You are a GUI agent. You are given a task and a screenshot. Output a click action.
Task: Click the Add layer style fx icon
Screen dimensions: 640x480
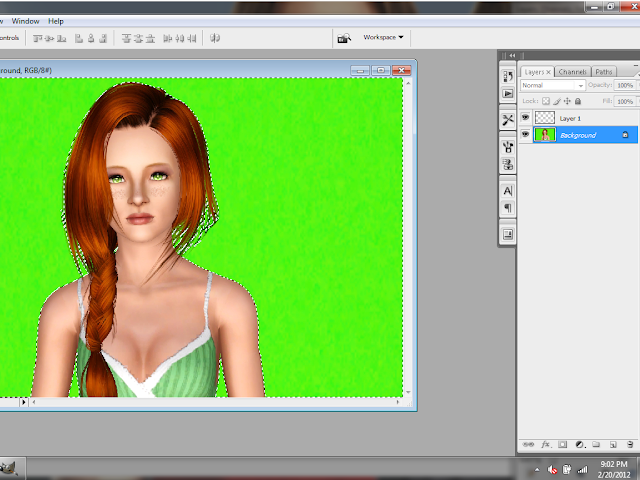click(546, 443)
